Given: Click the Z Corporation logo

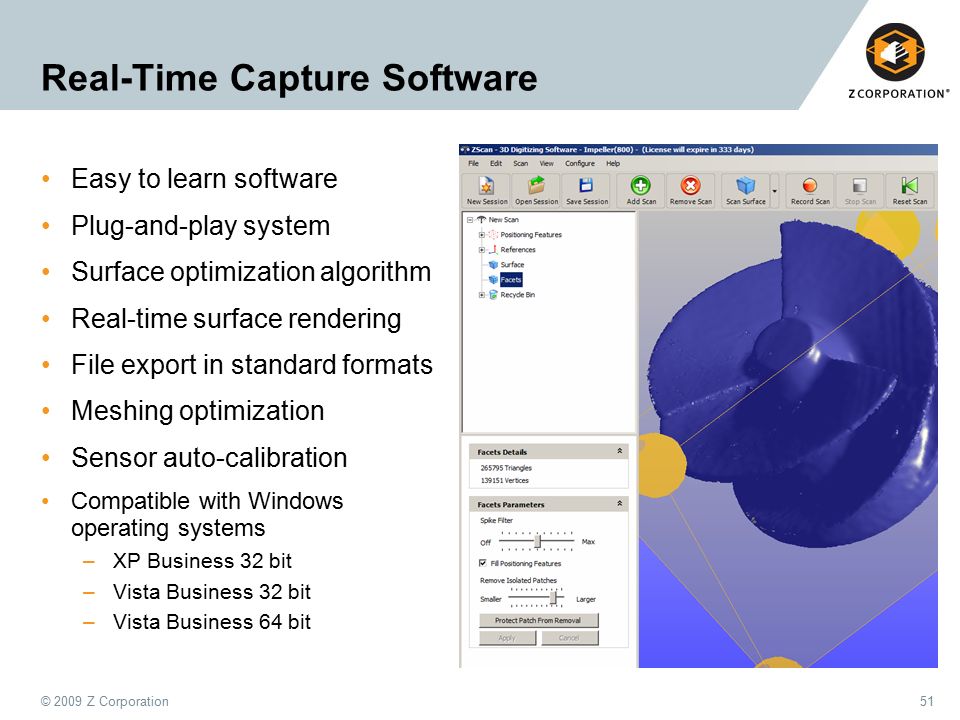Looking at the screenshot, I should pyautogui.click(x=897, y=60).
